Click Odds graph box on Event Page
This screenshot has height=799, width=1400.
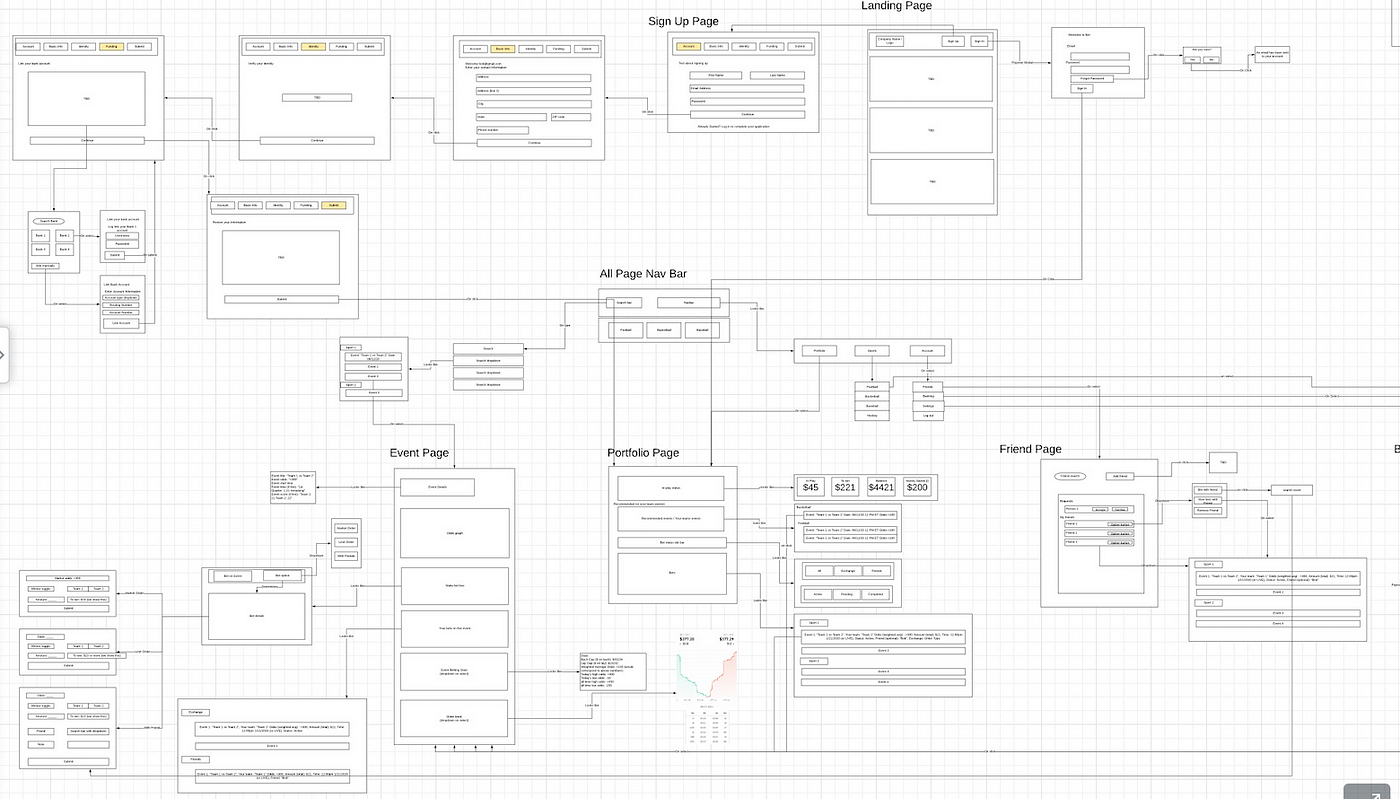[x=455, y=533]
